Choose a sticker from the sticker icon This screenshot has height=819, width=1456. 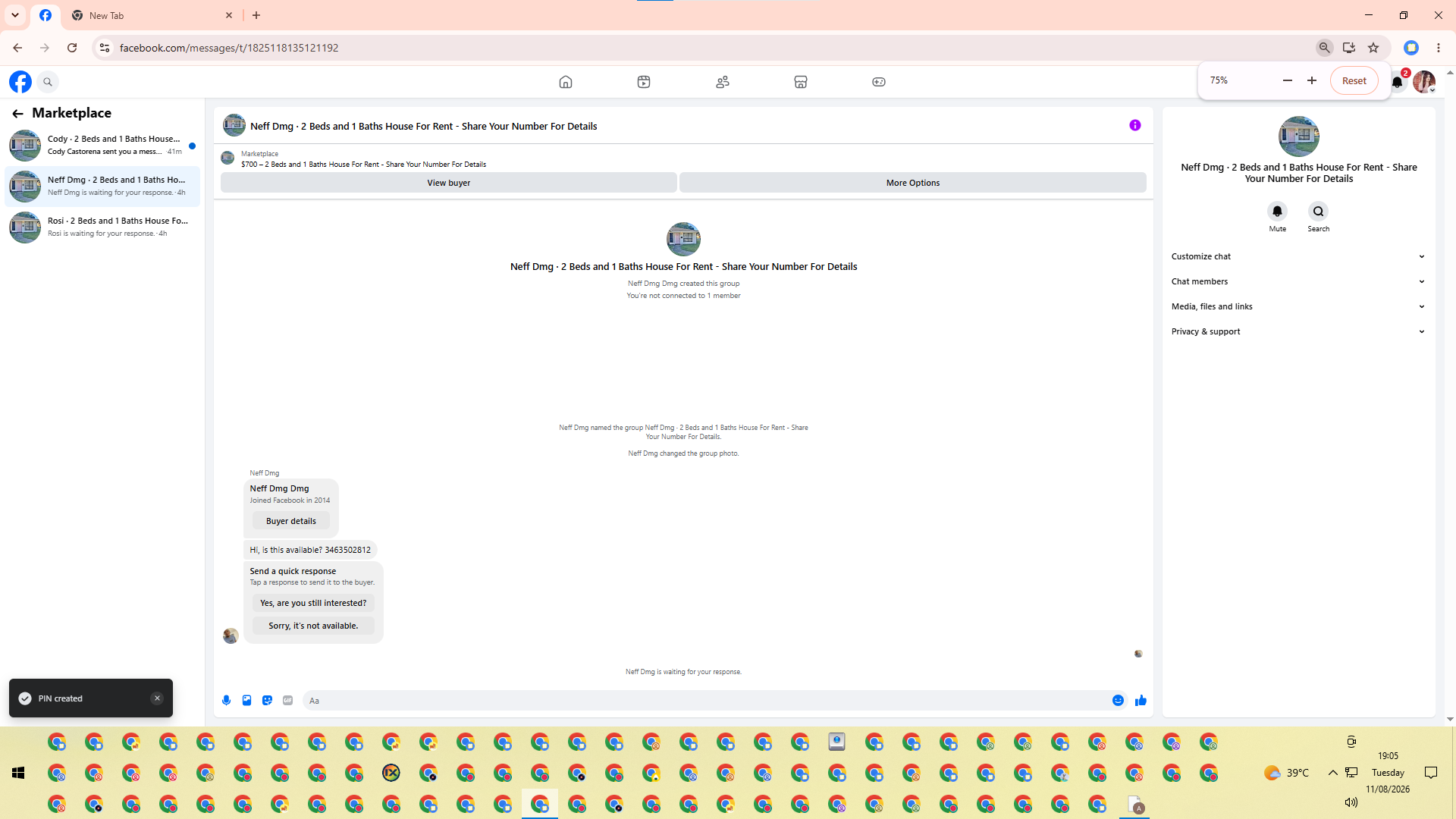(267, 701)
